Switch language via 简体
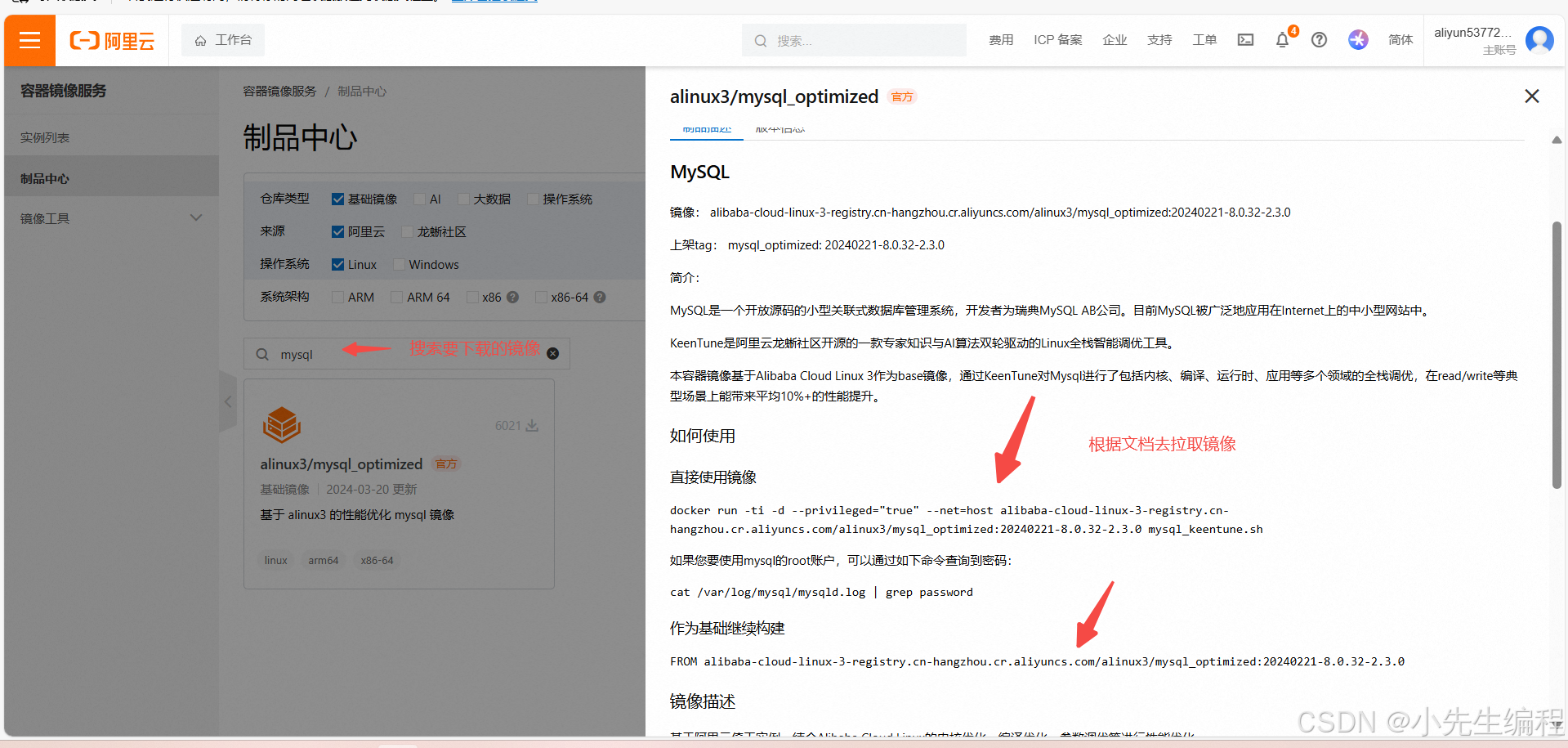 pos(1400,40)
